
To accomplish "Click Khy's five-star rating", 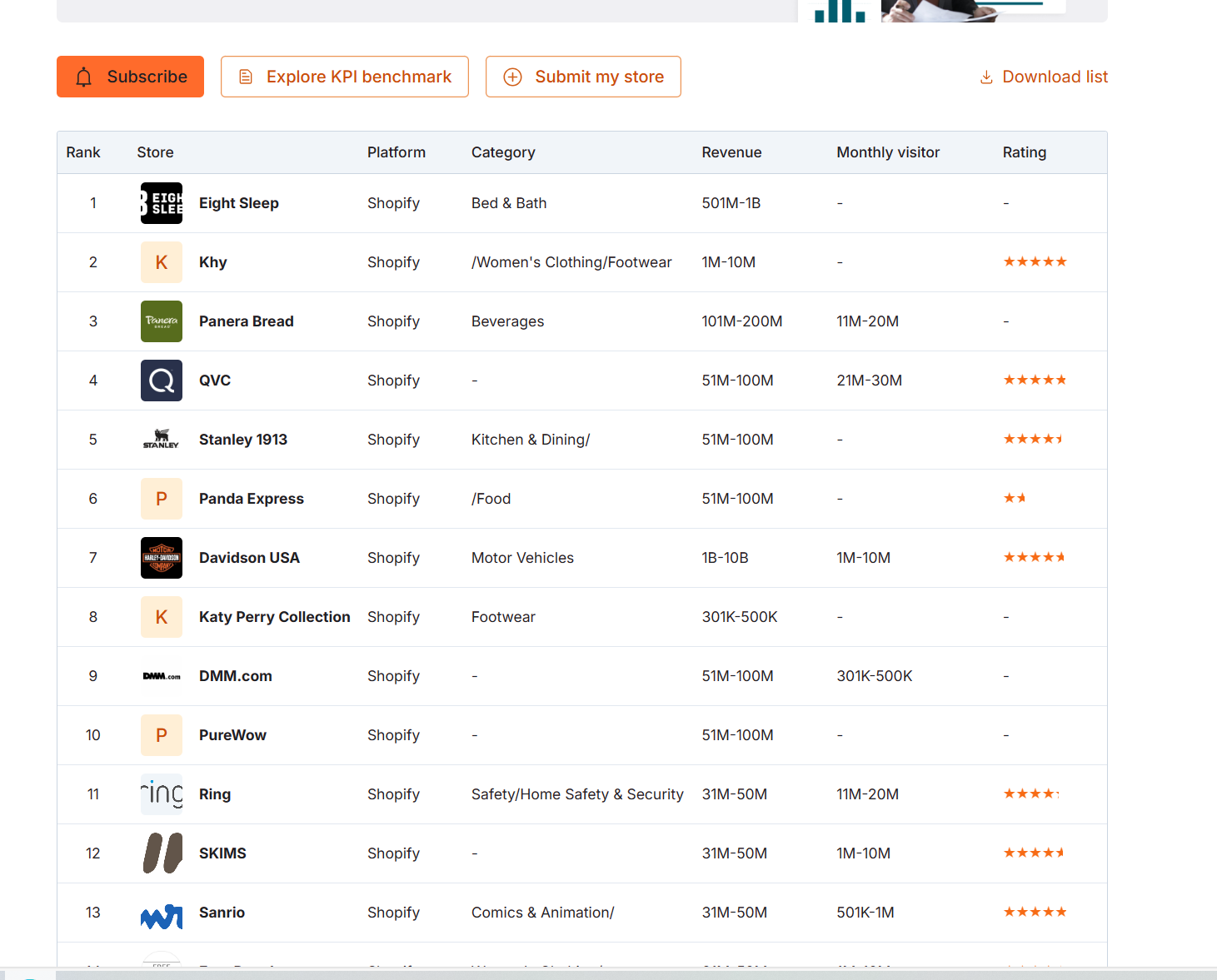I will 1035,261.
